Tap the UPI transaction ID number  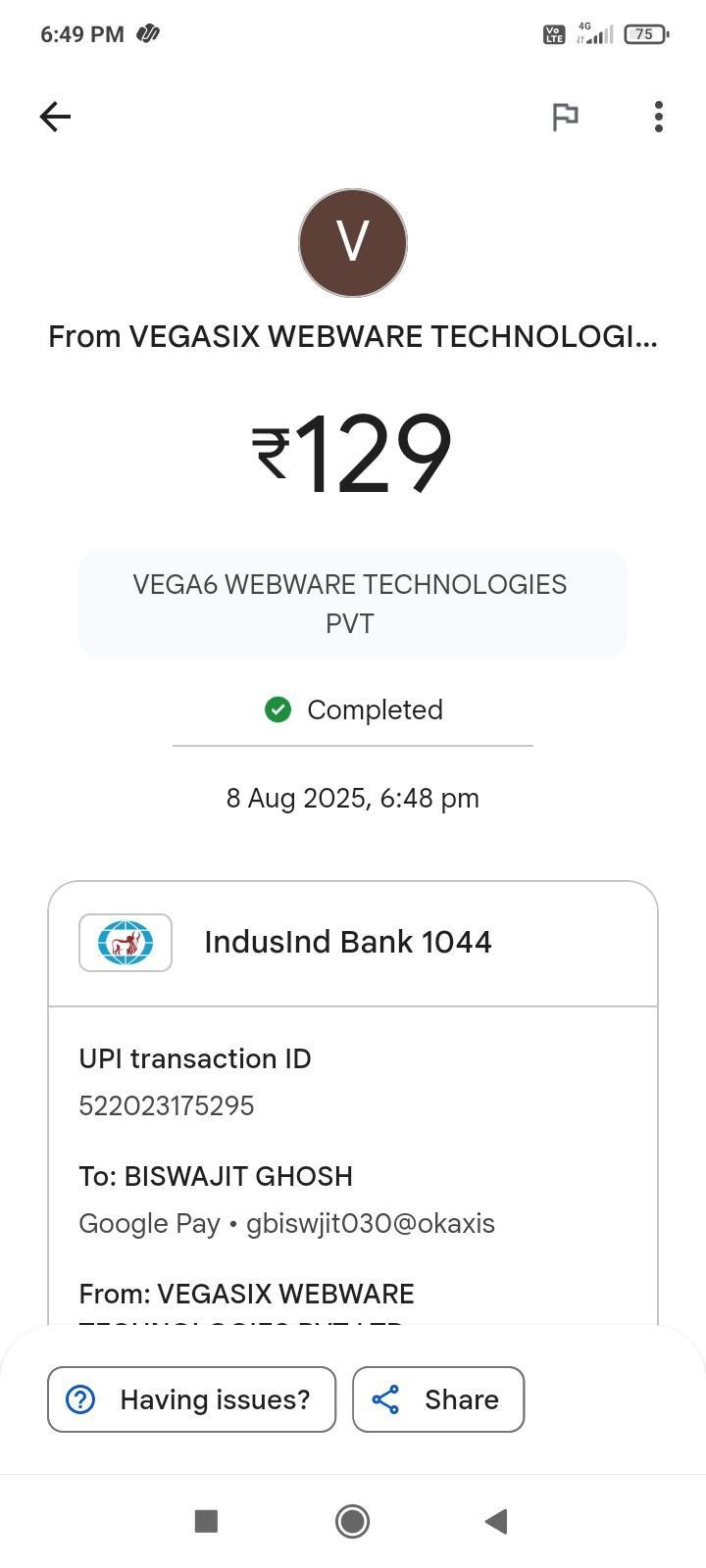tap(167, 1105)
